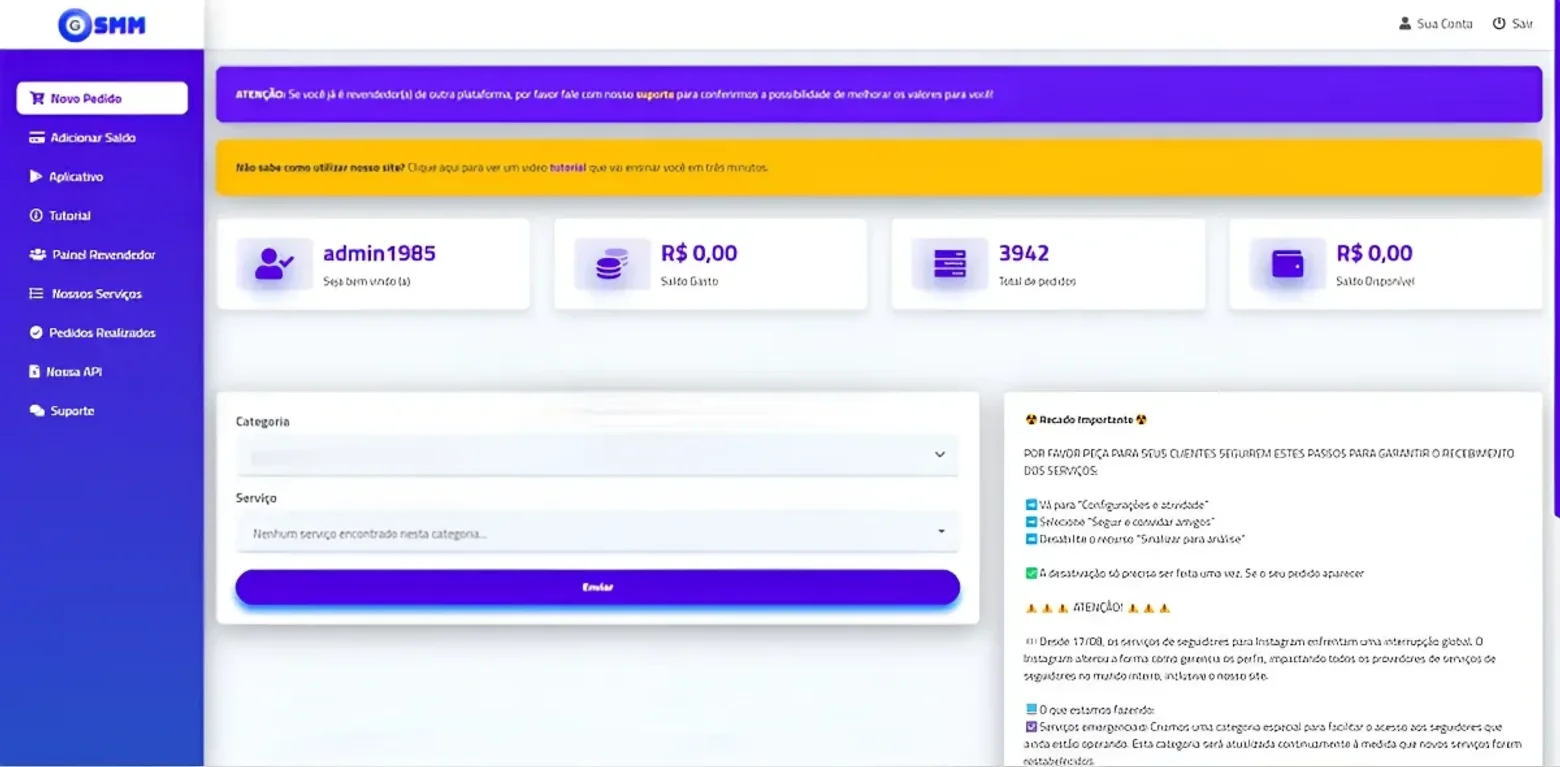Click the wallet icon on Saldo Disponível card

(x=1287, y=264)
